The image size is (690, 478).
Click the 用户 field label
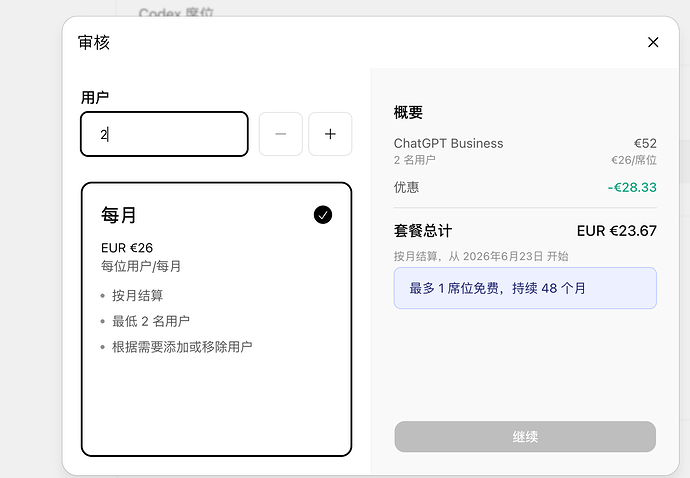click(95, 97)
